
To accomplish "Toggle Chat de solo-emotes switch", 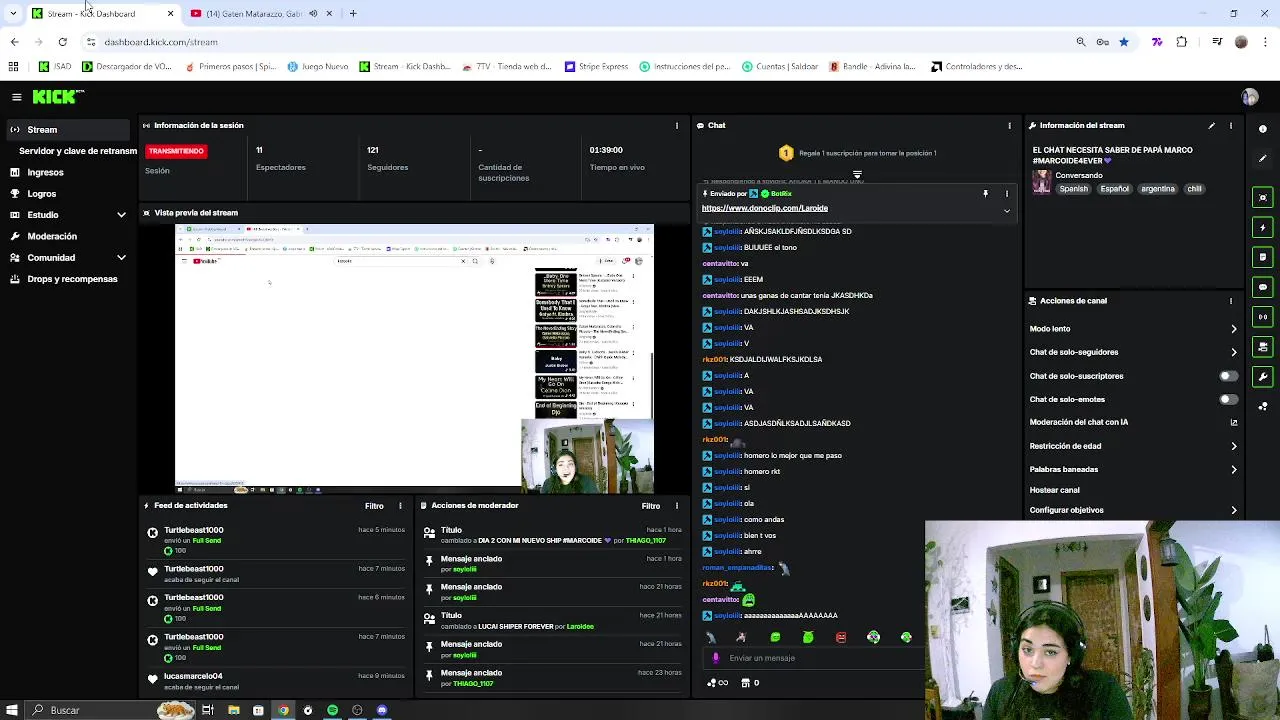I will [1228, 399].
